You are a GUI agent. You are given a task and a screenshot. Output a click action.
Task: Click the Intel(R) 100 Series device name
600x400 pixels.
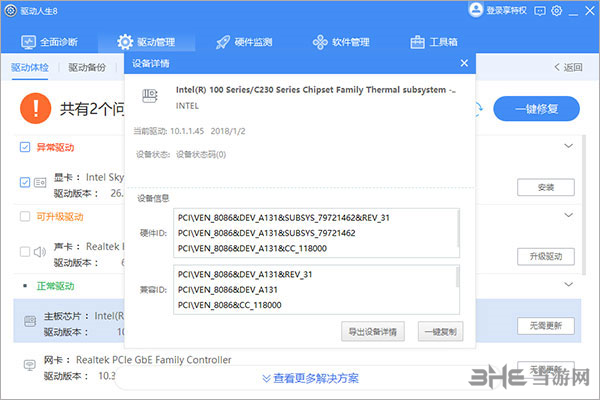[316, 90]
